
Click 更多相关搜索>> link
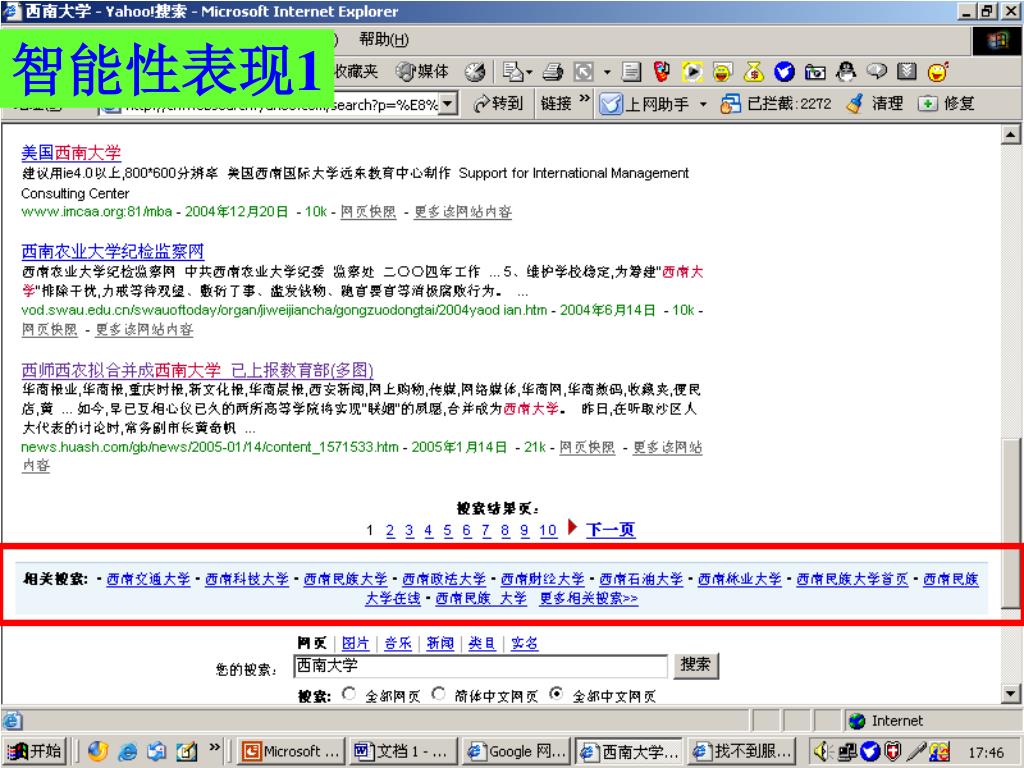(588, 598)
